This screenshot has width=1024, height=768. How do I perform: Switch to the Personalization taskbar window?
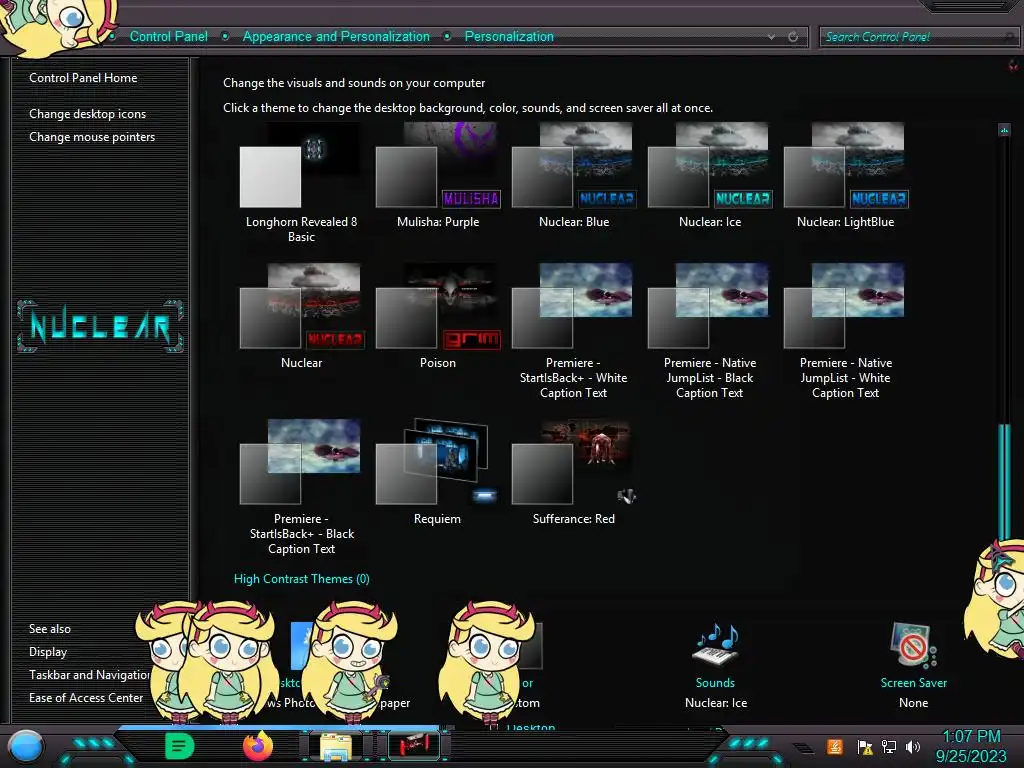(x=414, y=746)
